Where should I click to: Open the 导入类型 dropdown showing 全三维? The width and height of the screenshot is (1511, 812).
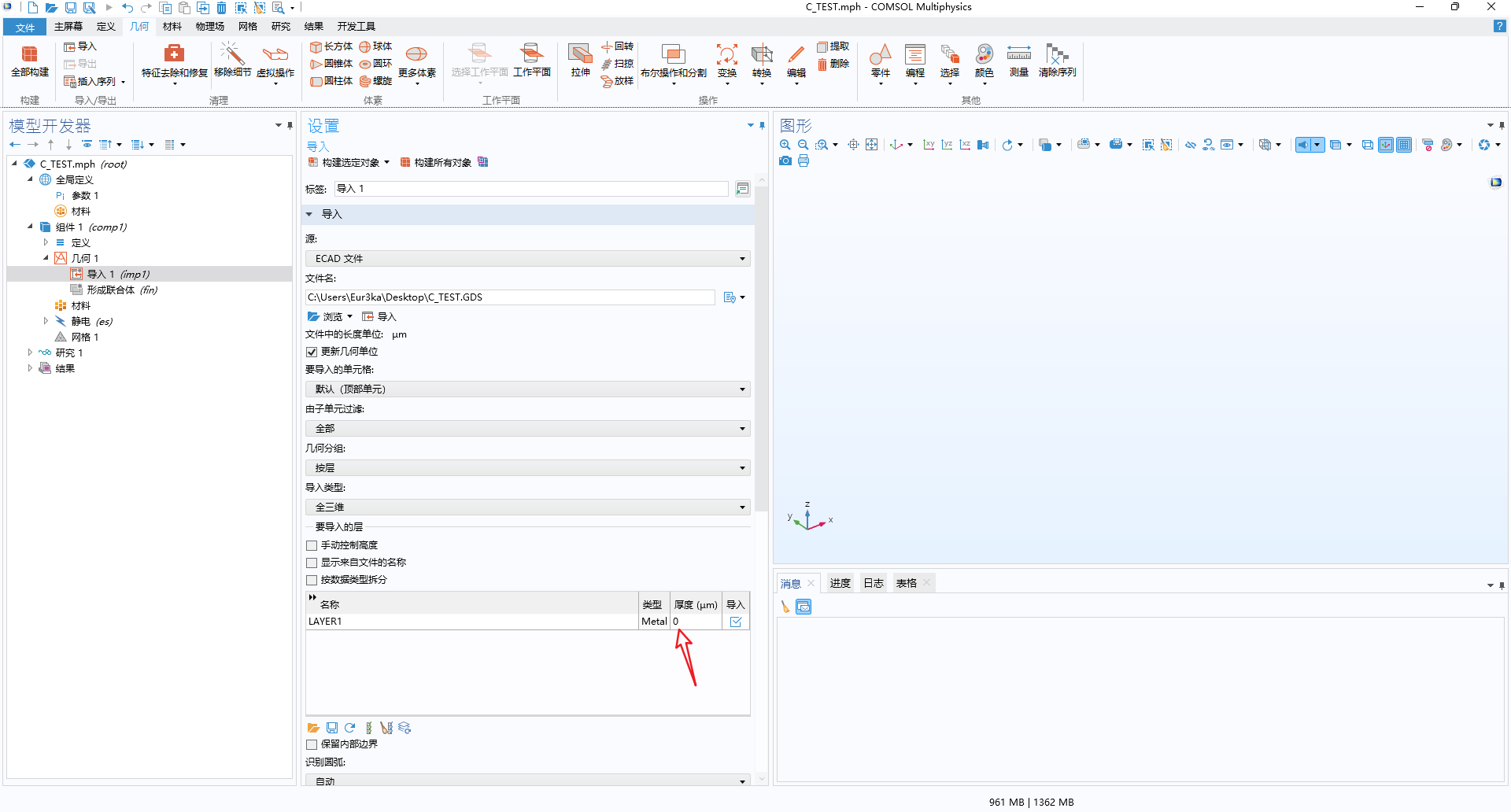[x=527, y=507]
